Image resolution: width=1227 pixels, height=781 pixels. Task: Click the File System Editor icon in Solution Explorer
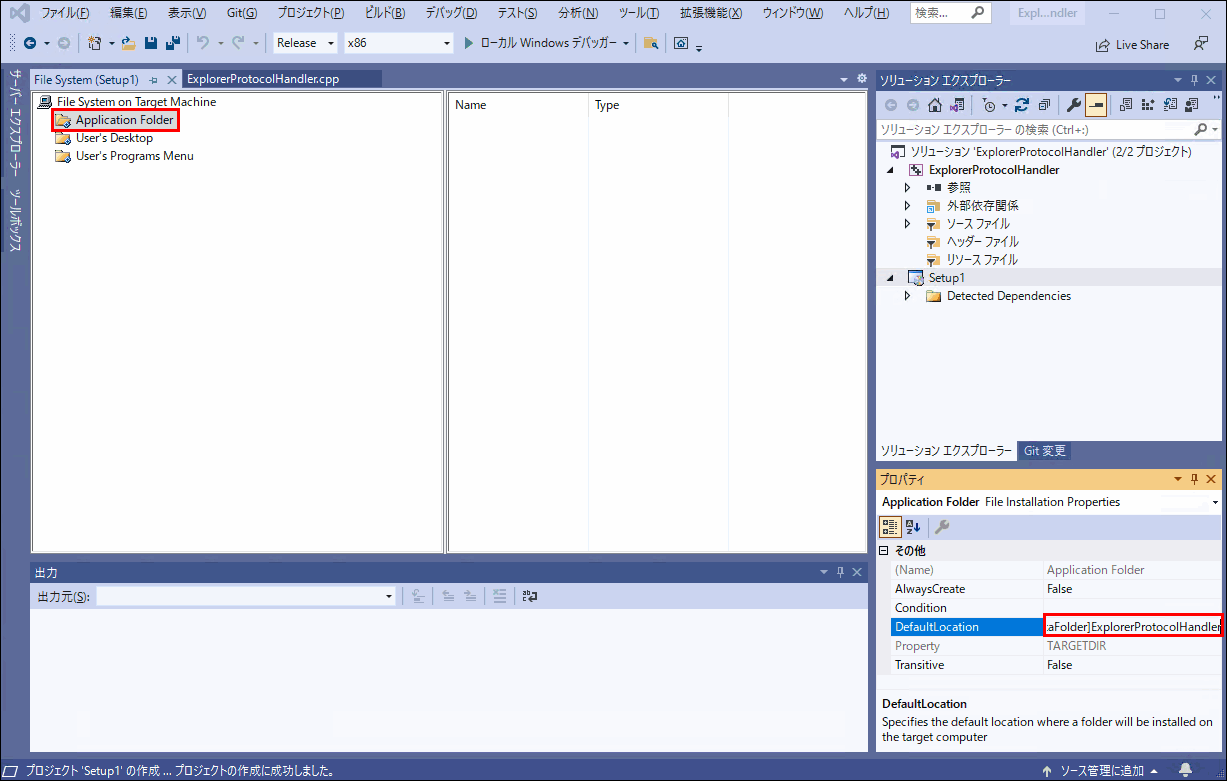click(1126, 105)
